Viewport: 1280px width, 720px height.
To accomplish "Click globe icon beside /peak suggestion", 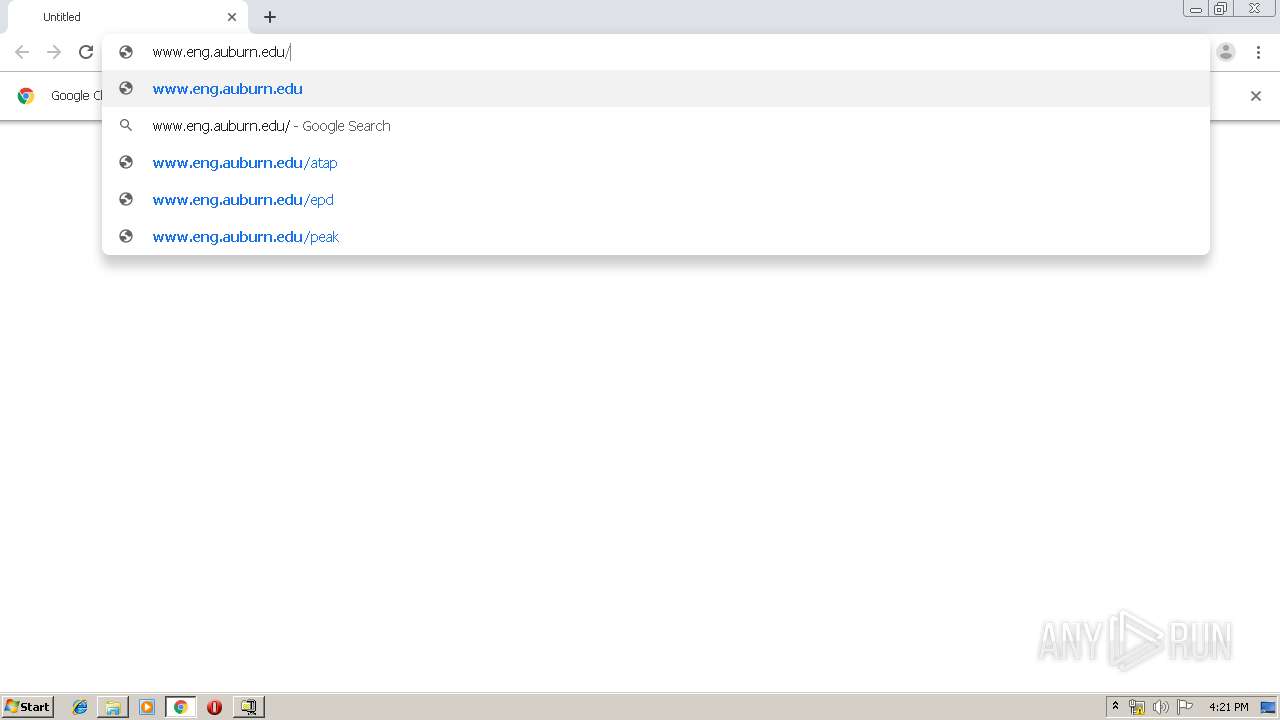I will [x=126, y=236].
